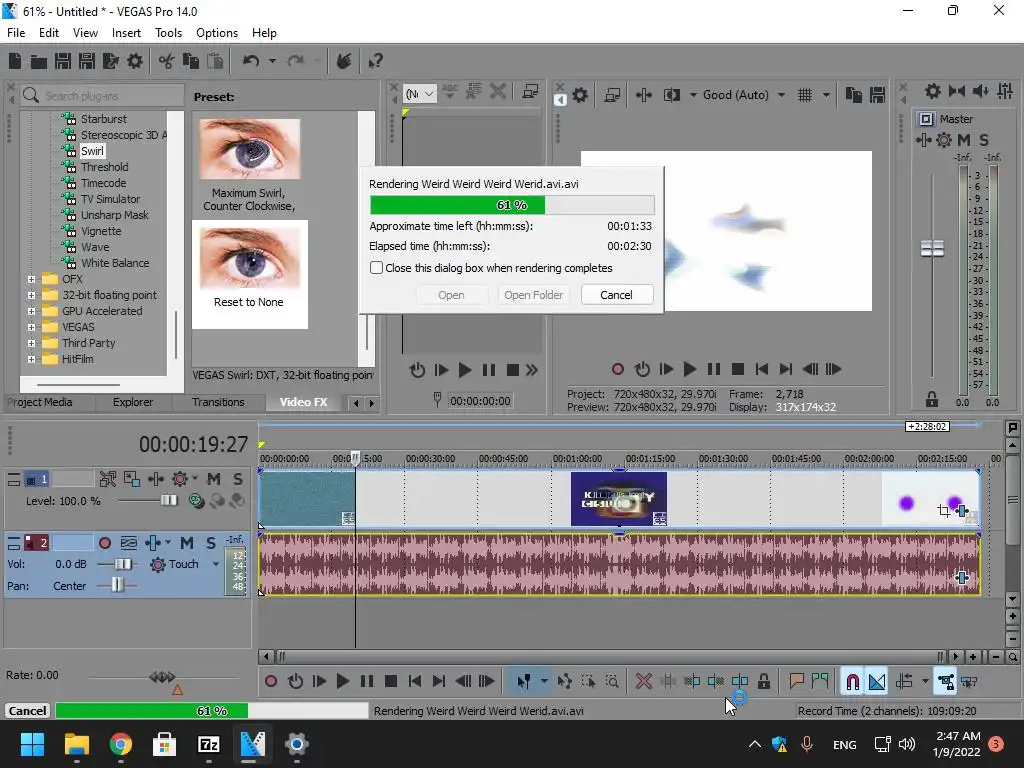The height and width of the screenshot is (768, 1024).
Task: Click the Insert Region icon
Action: [820, 682]
